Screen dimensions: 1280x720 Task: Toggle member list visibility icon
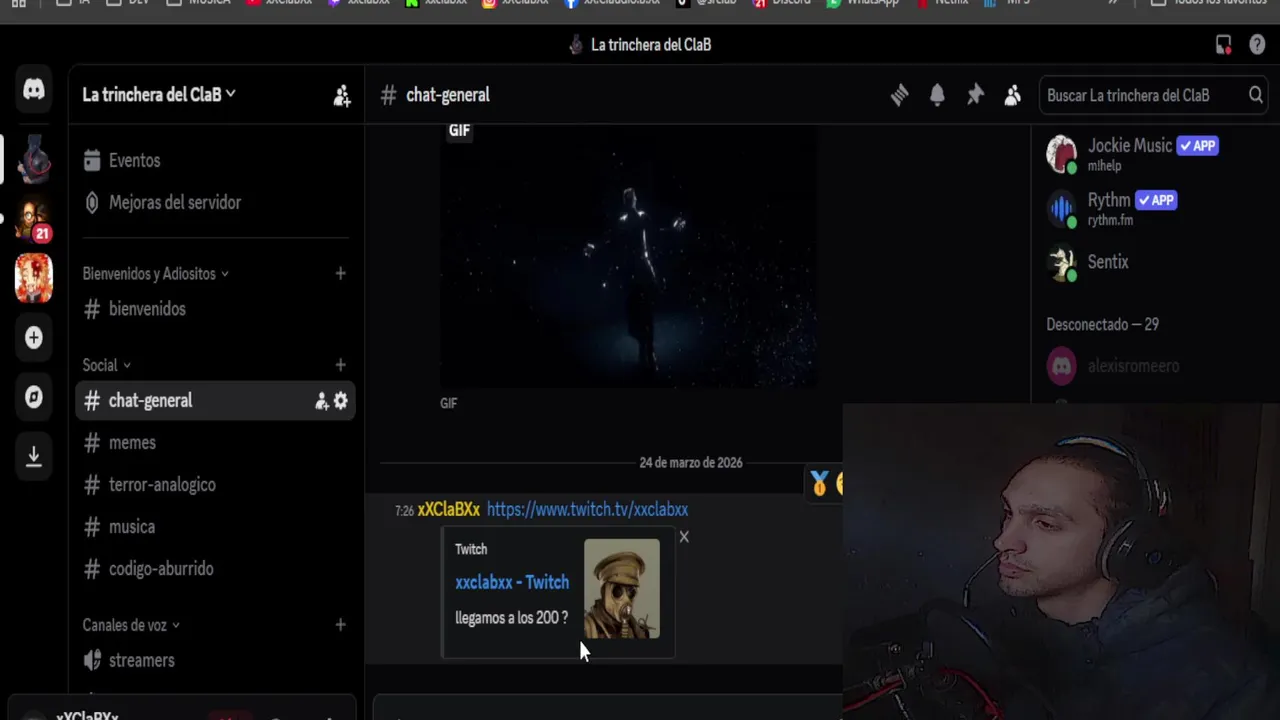1013,95
